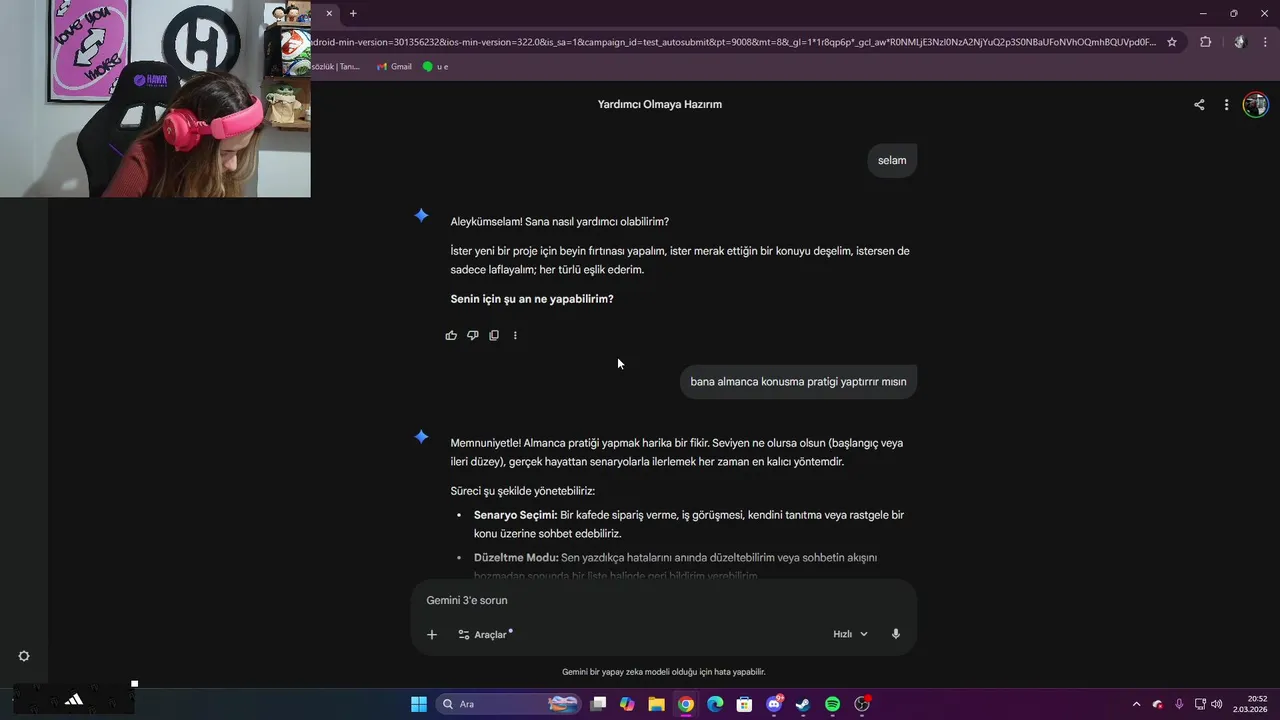Open the conversation three-dot menu at top
Viewport: 1280px width, 720px height.
[1226, 104]
